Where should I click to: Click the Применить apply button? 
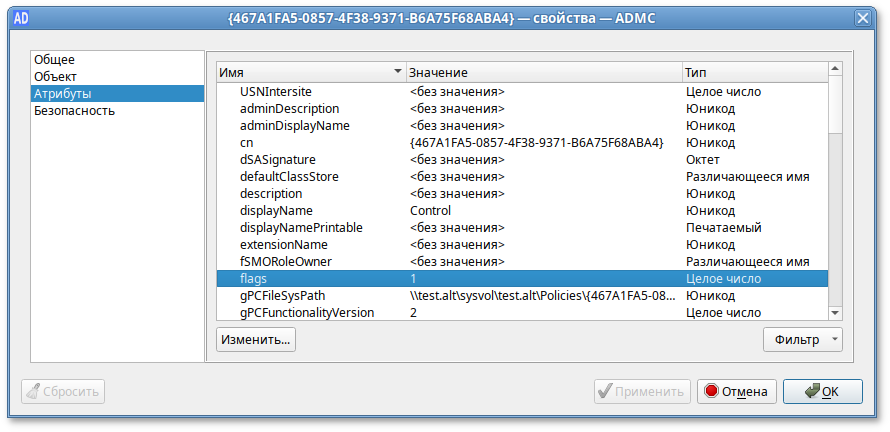click(643, 392)
